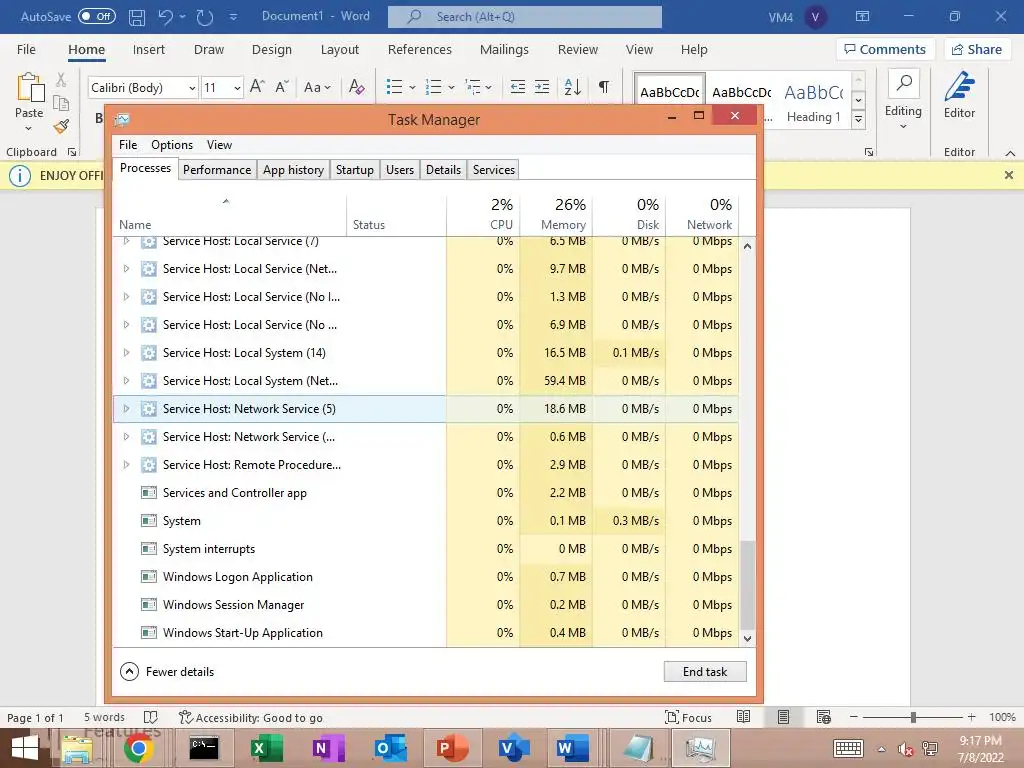The height and width of the screenshot is (768, 1024).
Task: Apply bullet list formatting
Action: (x=394, y=87)
